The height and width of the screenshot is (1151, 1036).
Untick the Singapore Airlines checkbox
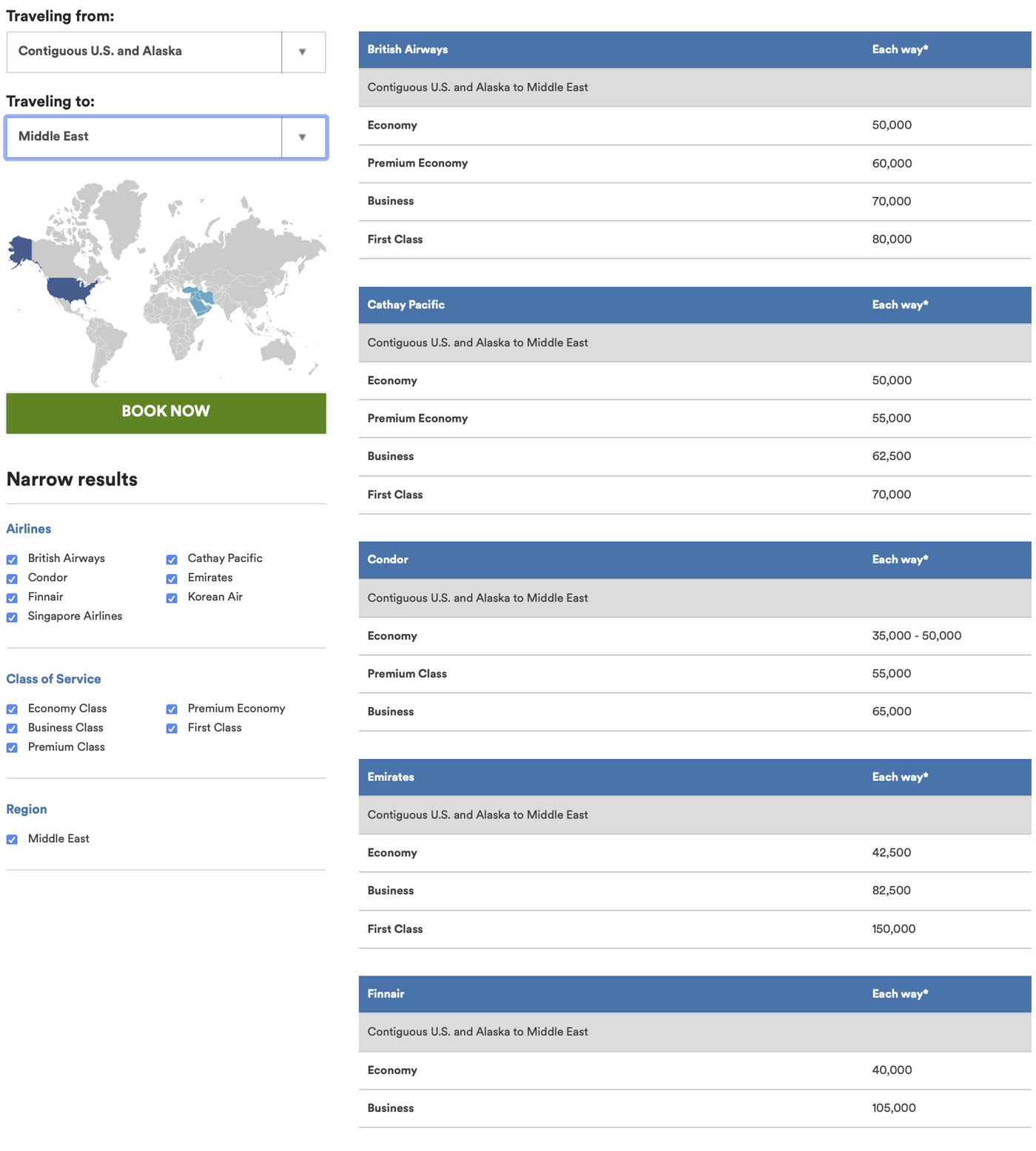tap(12, 617)
